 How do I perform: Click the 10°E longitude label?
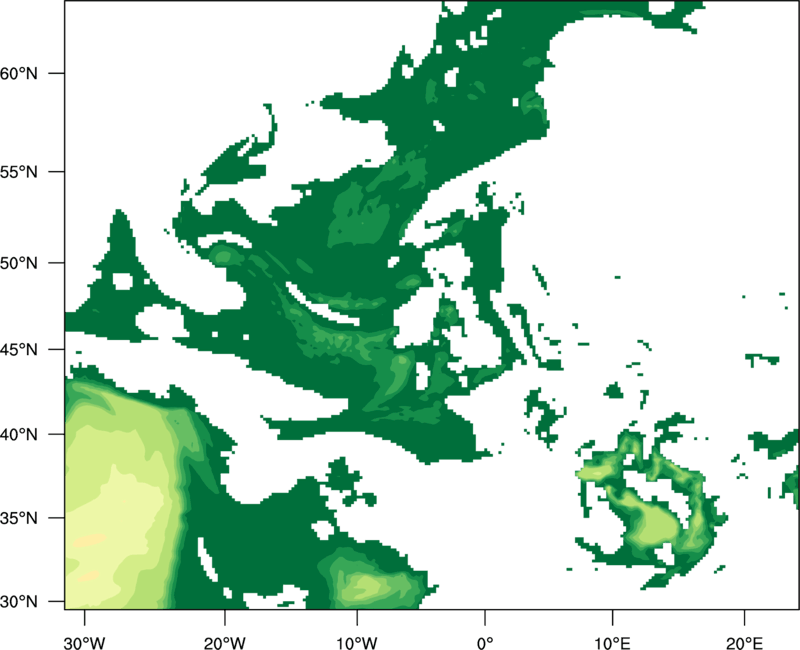tap(612, 643)
